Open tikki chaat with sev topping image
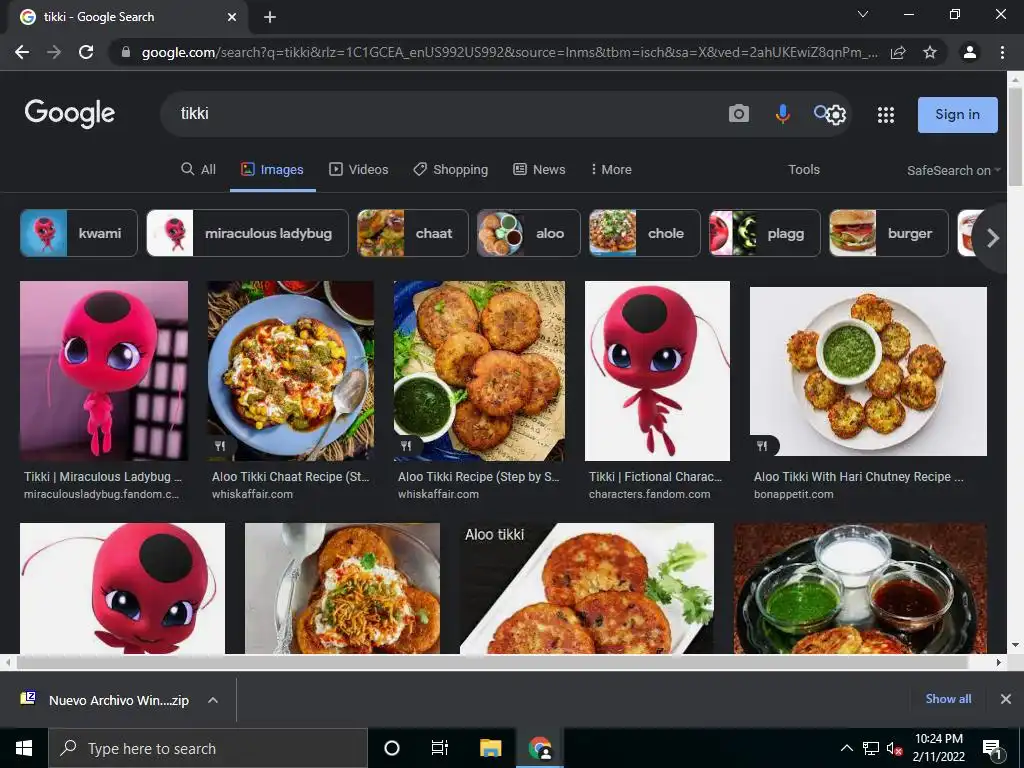The height and width of the screenshot is (768, 1024). [x=342, y=588]
